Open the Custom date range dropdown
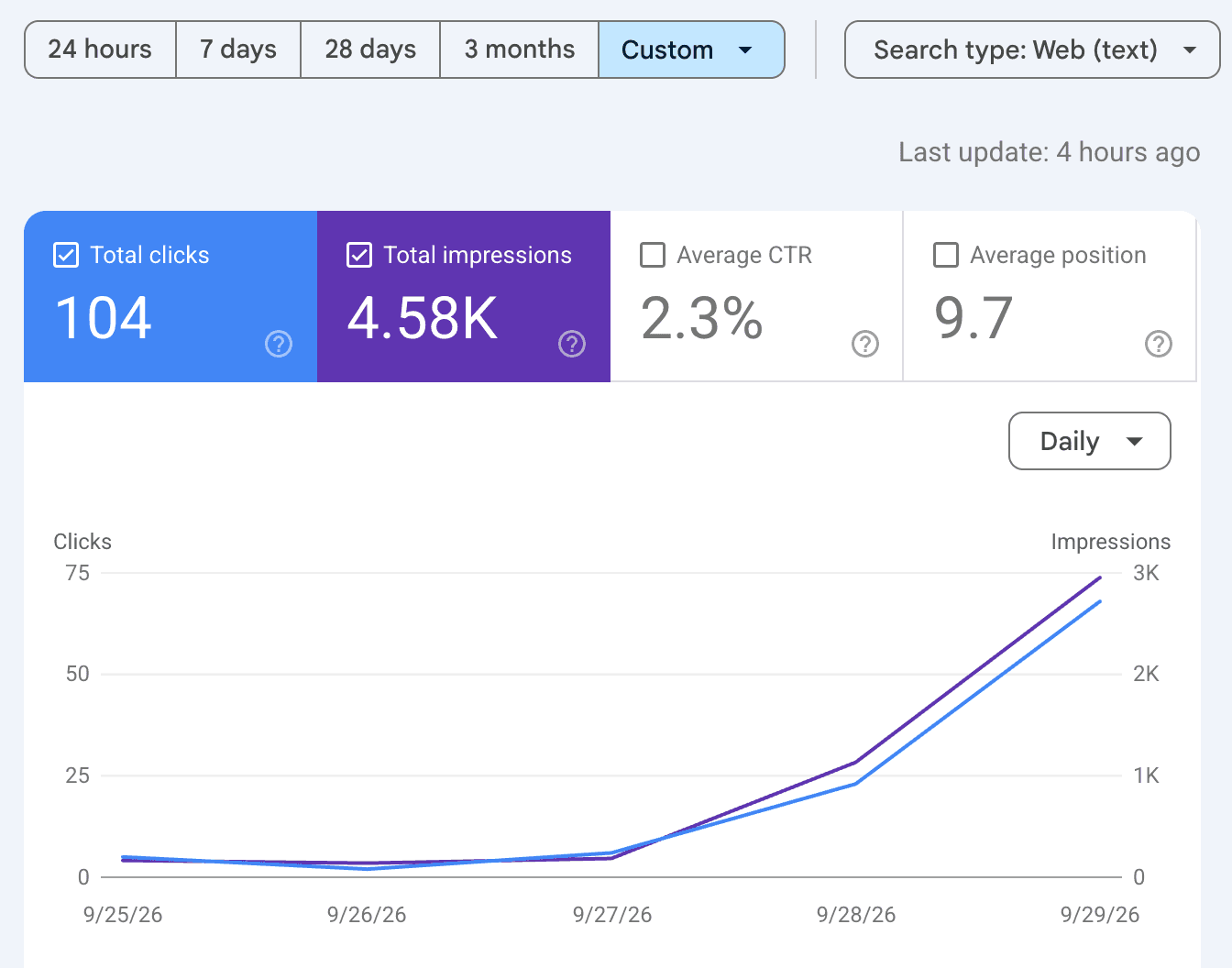The height and width of the screenshot is (968, 1232). click(x=691, y=49)
